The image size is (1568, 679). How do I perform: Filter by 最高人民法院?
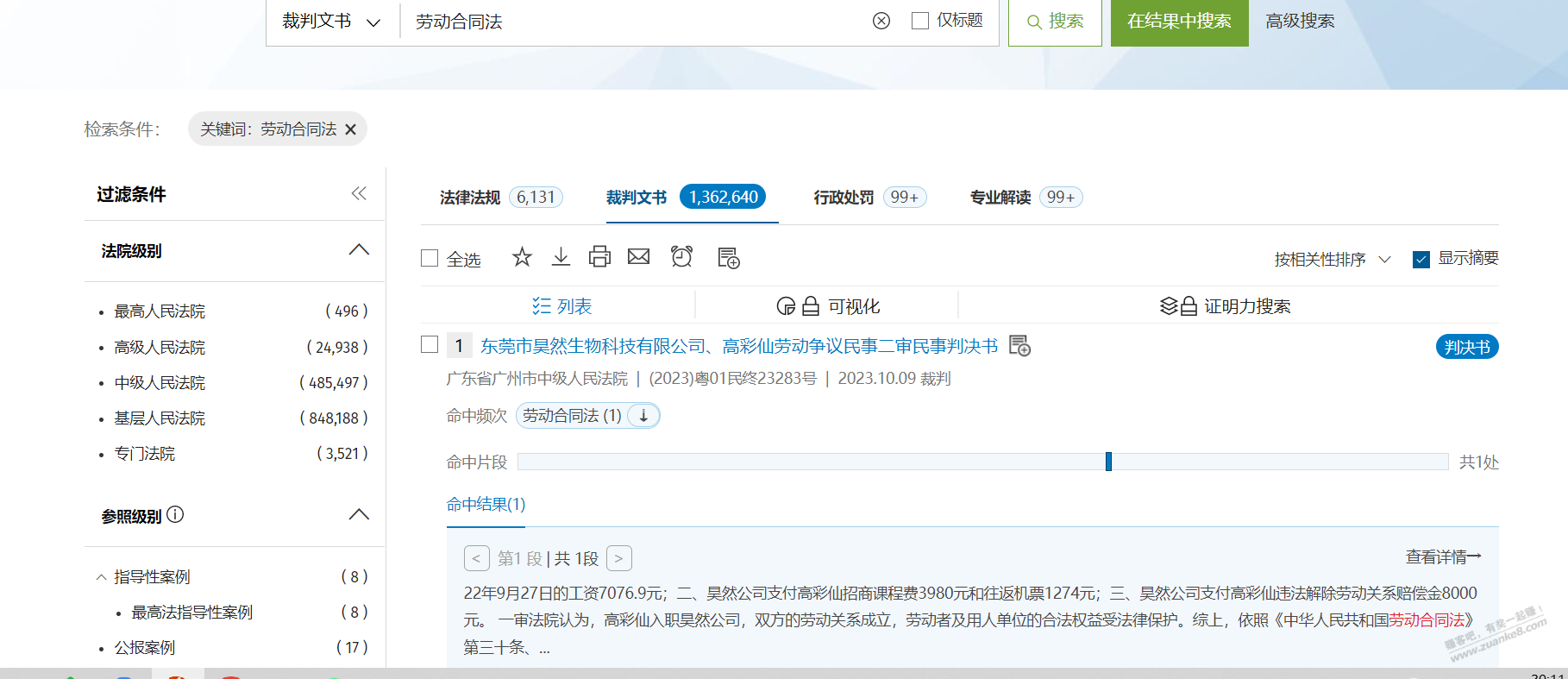tap(160, 311)
